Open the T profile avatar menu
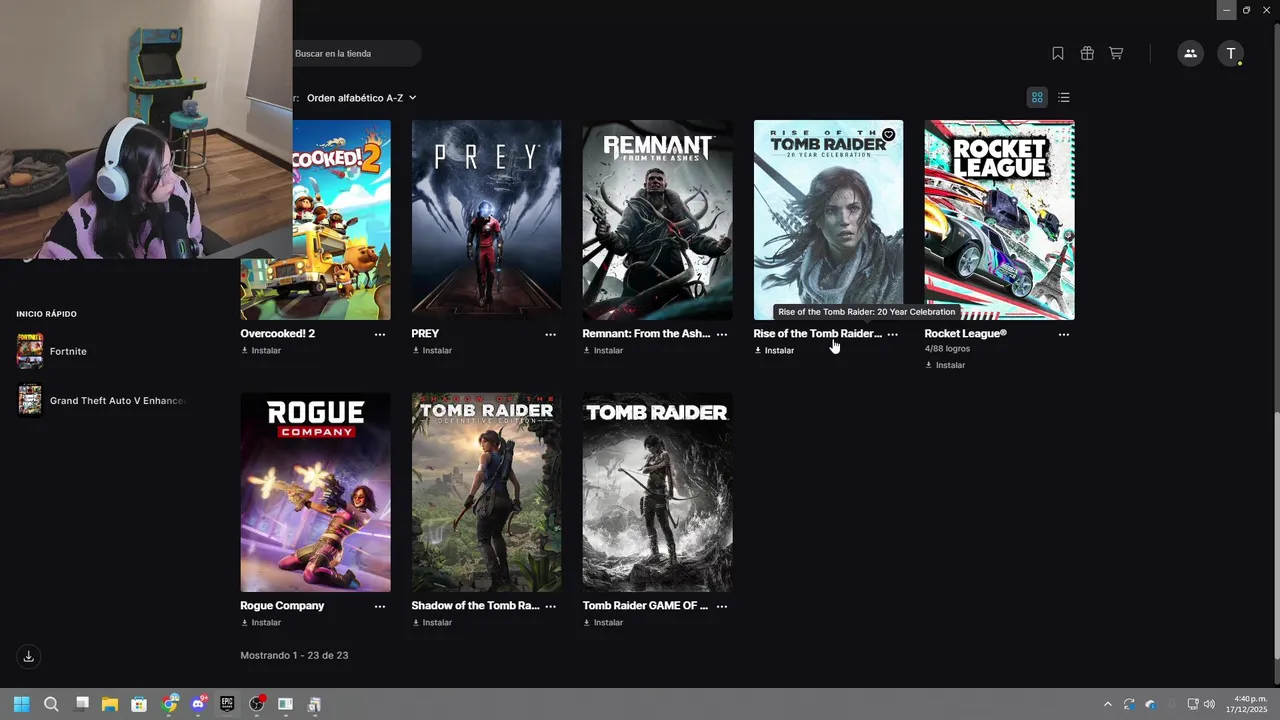Viewport: 1280px width, 720px height. click(x=1230, y=53)
